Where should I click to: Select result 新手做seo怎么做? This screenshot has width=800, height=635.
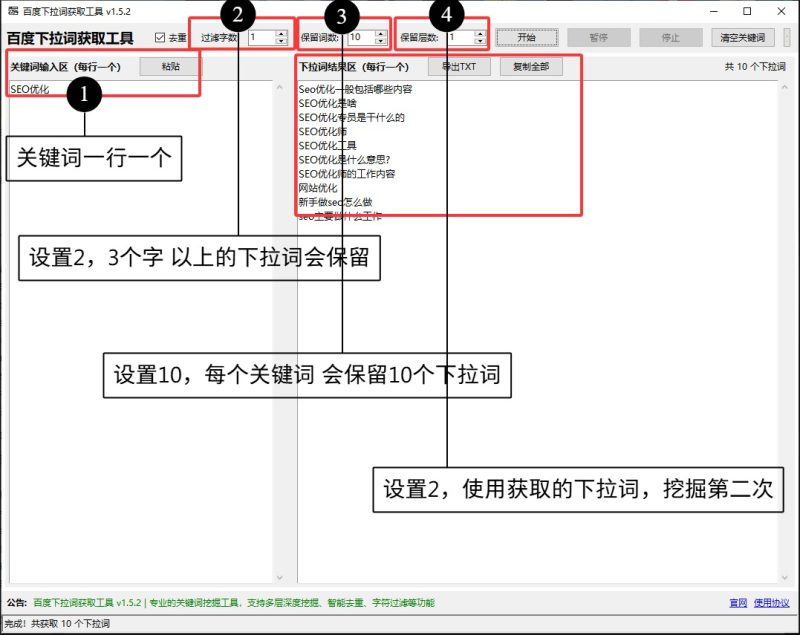pos(335,202)
